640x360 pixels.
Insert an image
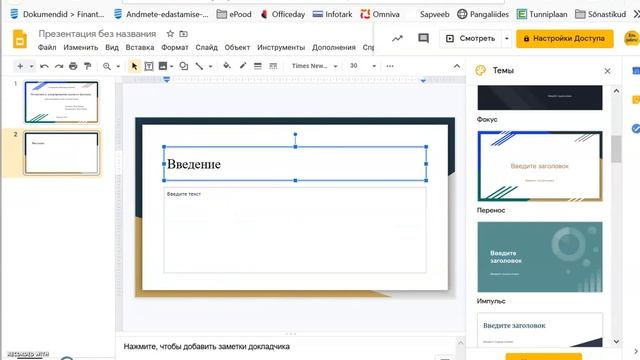pyautogui.click(x=163, y=66)
